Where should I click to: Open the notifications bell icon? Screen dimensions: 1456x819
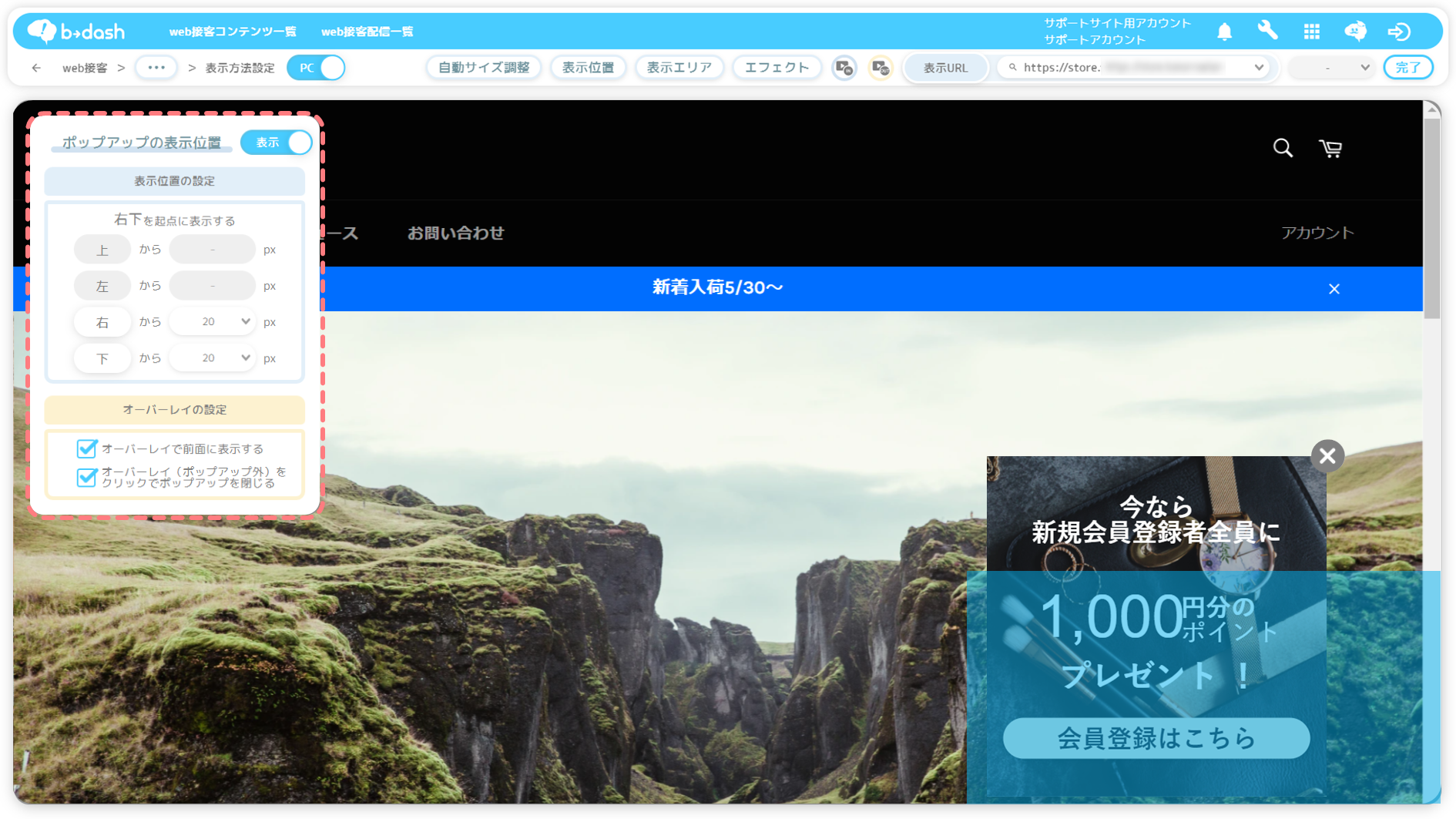(x=1224, y=32)
